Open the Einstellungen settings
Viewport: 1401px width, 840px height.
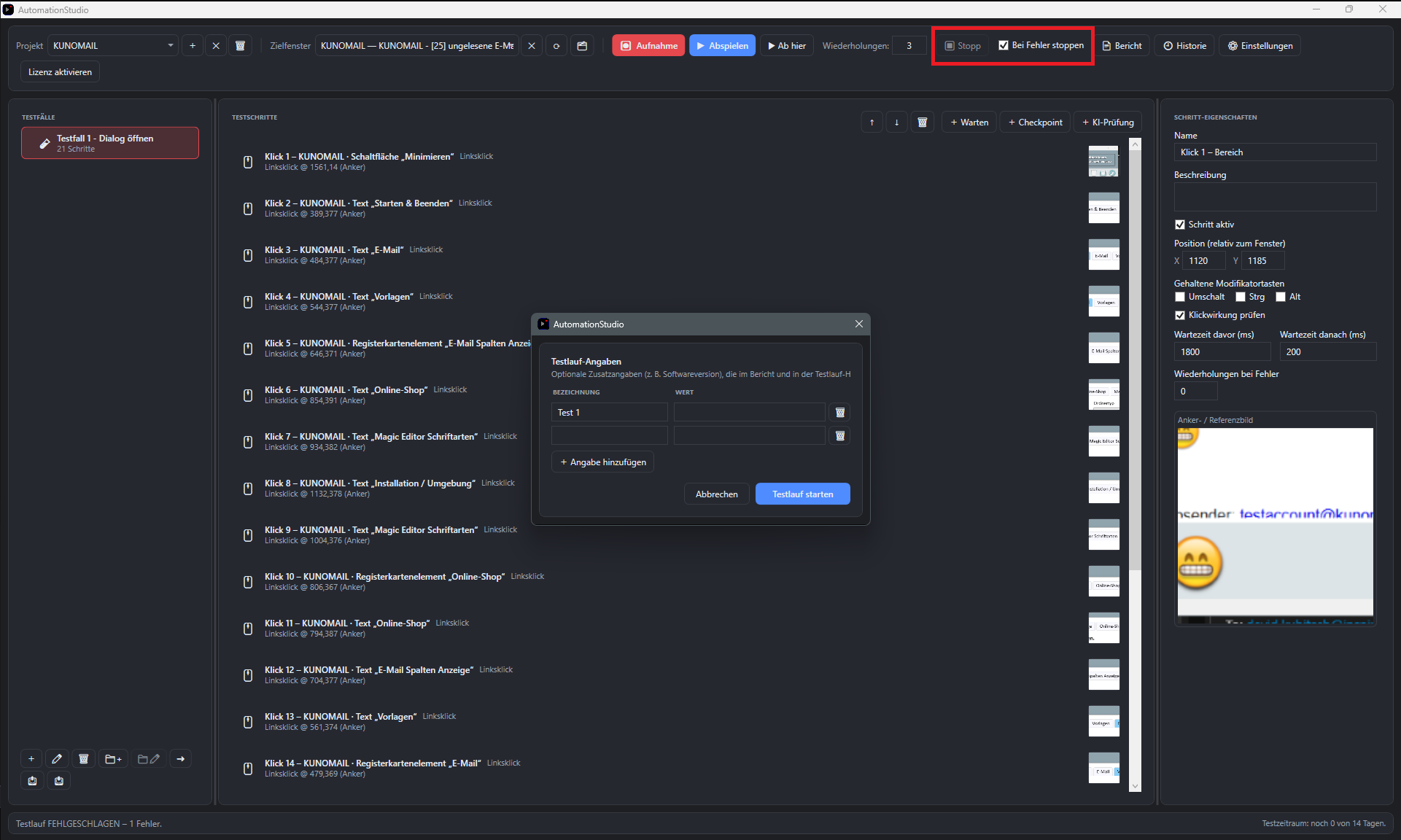coord(1260,46)
